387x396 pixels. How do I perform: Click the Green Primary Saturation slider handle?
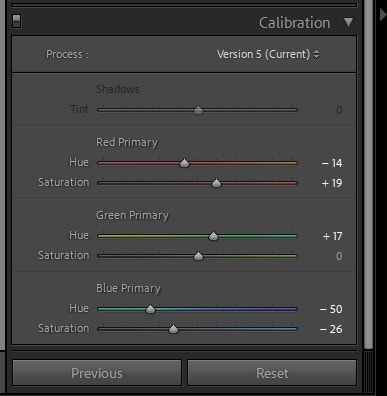pos(198,256)
